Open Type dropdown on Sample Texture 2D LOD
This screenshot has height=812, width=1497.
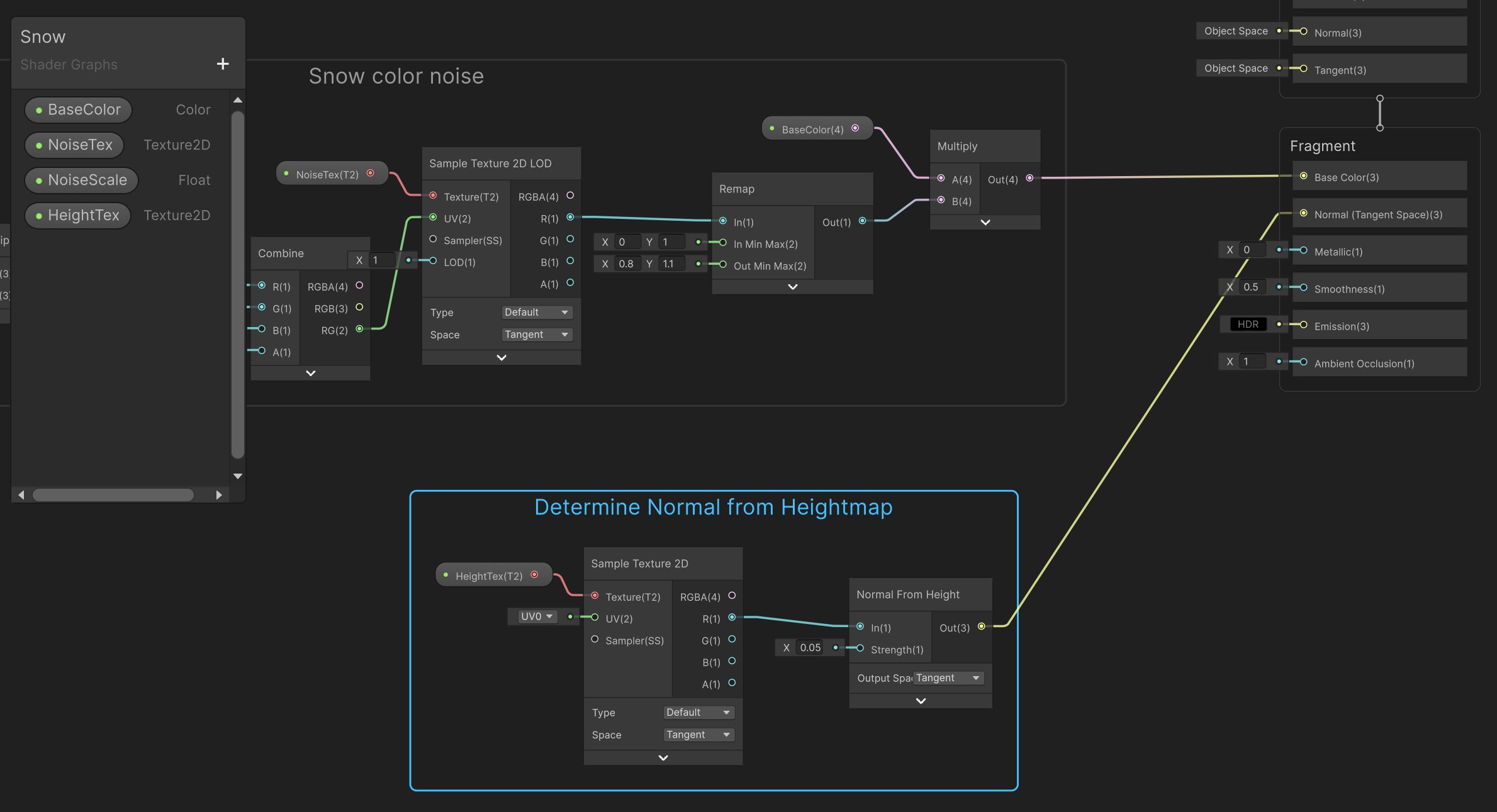pos(536,312)
